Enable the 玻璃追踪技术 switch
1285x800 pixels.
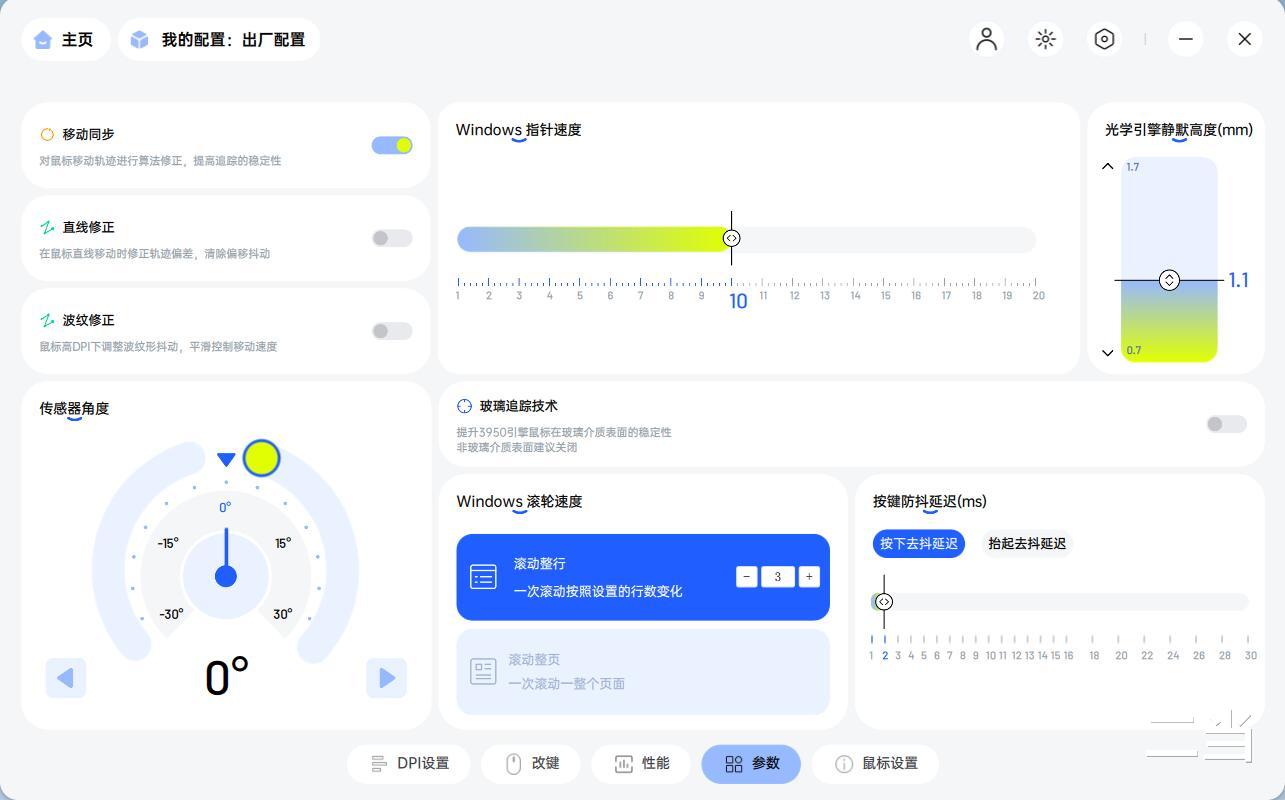pyautogui.click(x=1227, y=424)
